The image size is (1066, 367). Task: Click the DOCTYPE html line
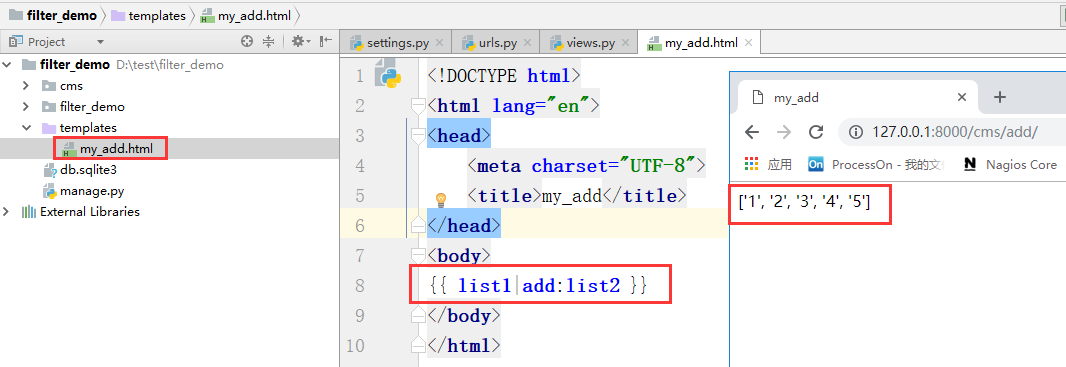pyautogui.click(x=504, y=75)
